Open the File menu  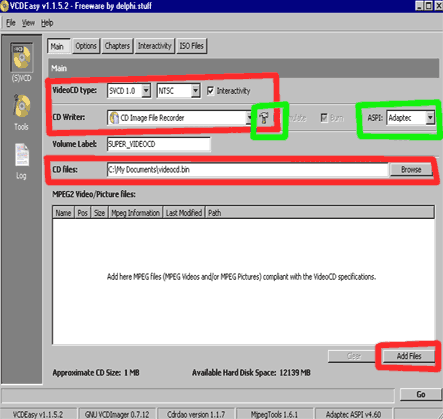tap(11, 23)
